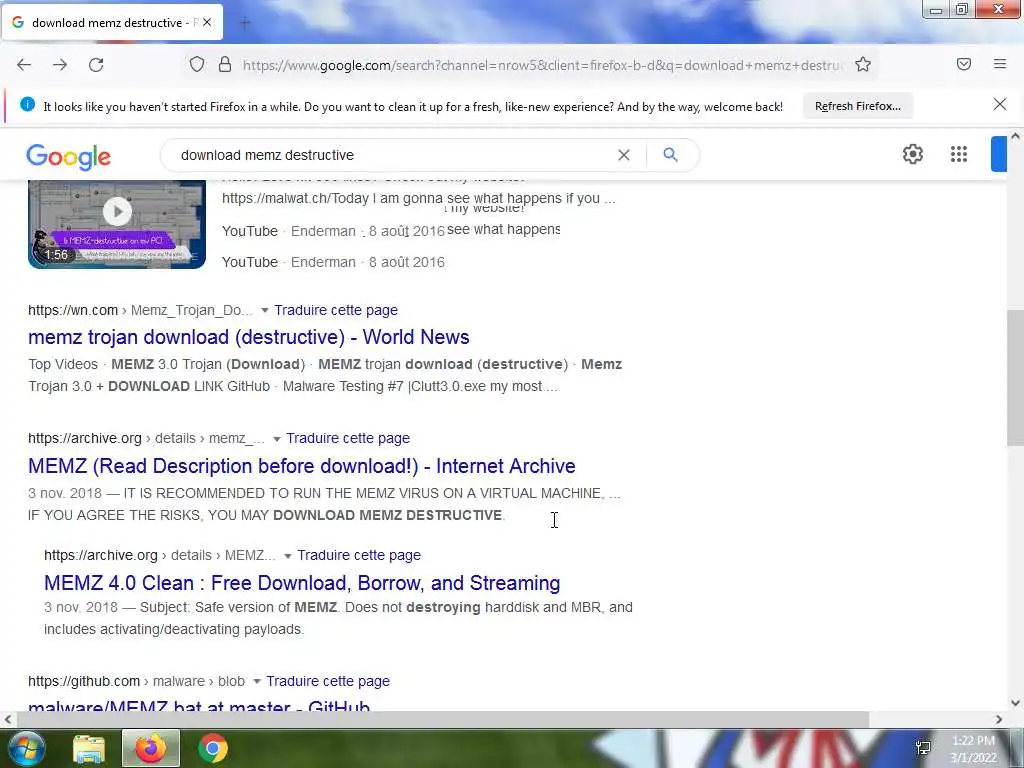Click the network tray icon
Viewport: 1024px width, 768px height.
tap(923, 748)
